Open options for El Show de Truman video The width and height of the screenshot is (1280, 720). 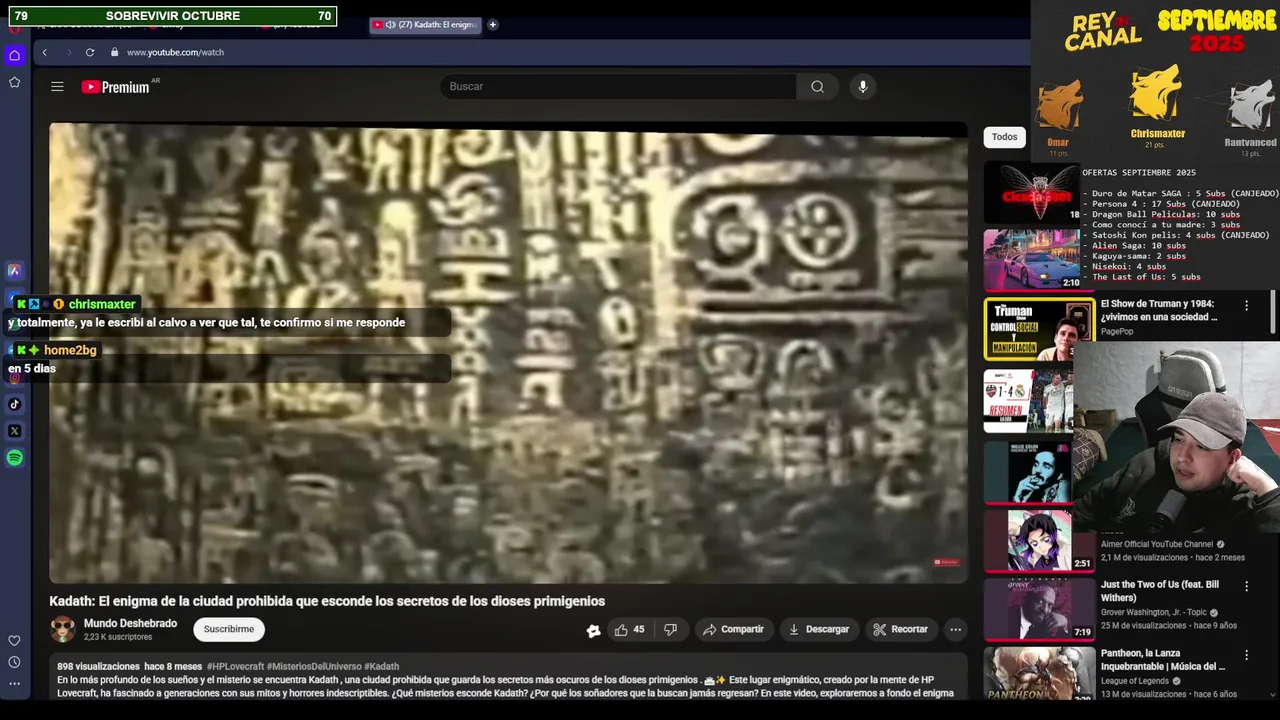(x=1246, y=305)
